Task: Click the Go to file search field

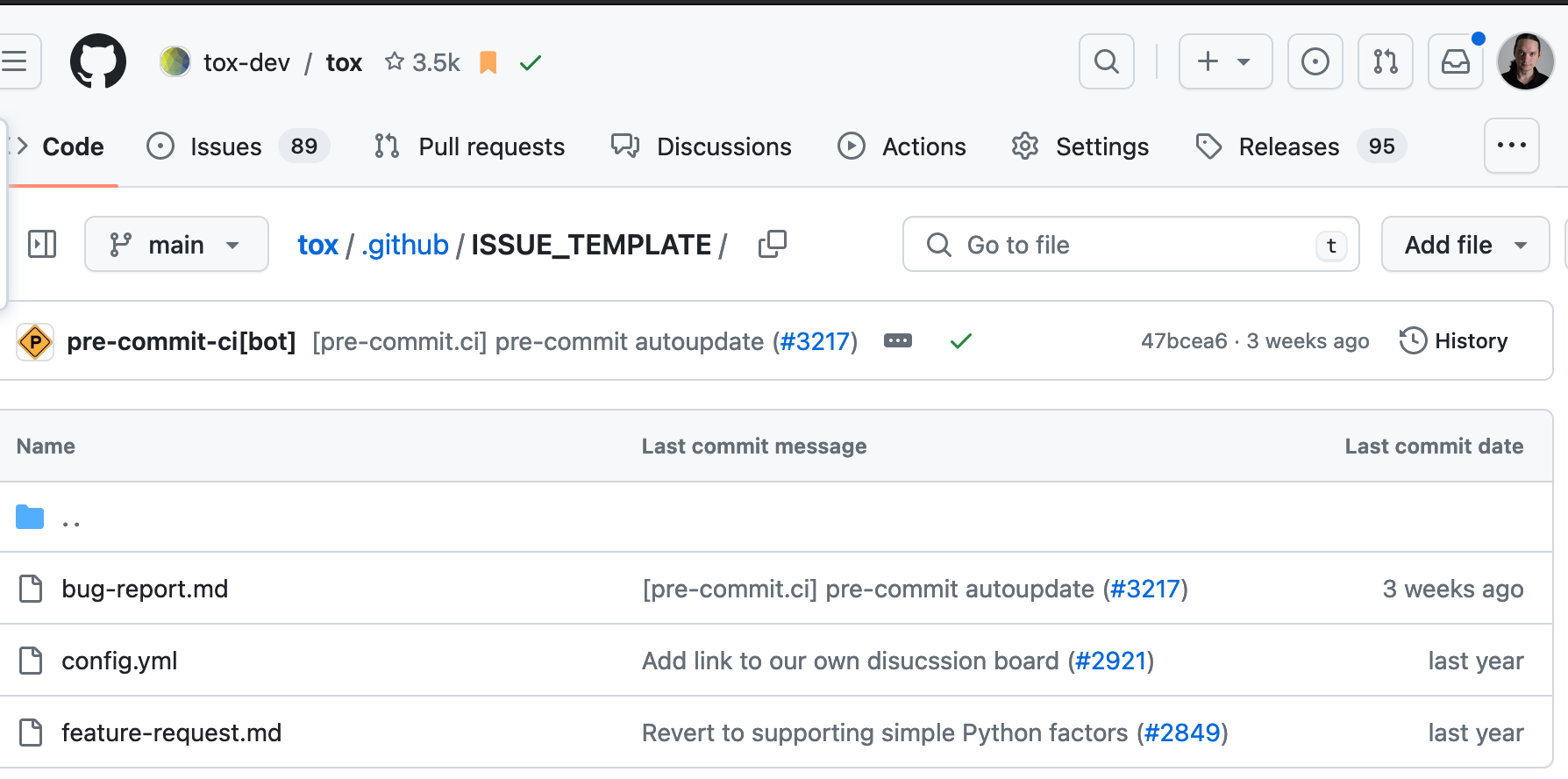Action: pos(1130,244)
